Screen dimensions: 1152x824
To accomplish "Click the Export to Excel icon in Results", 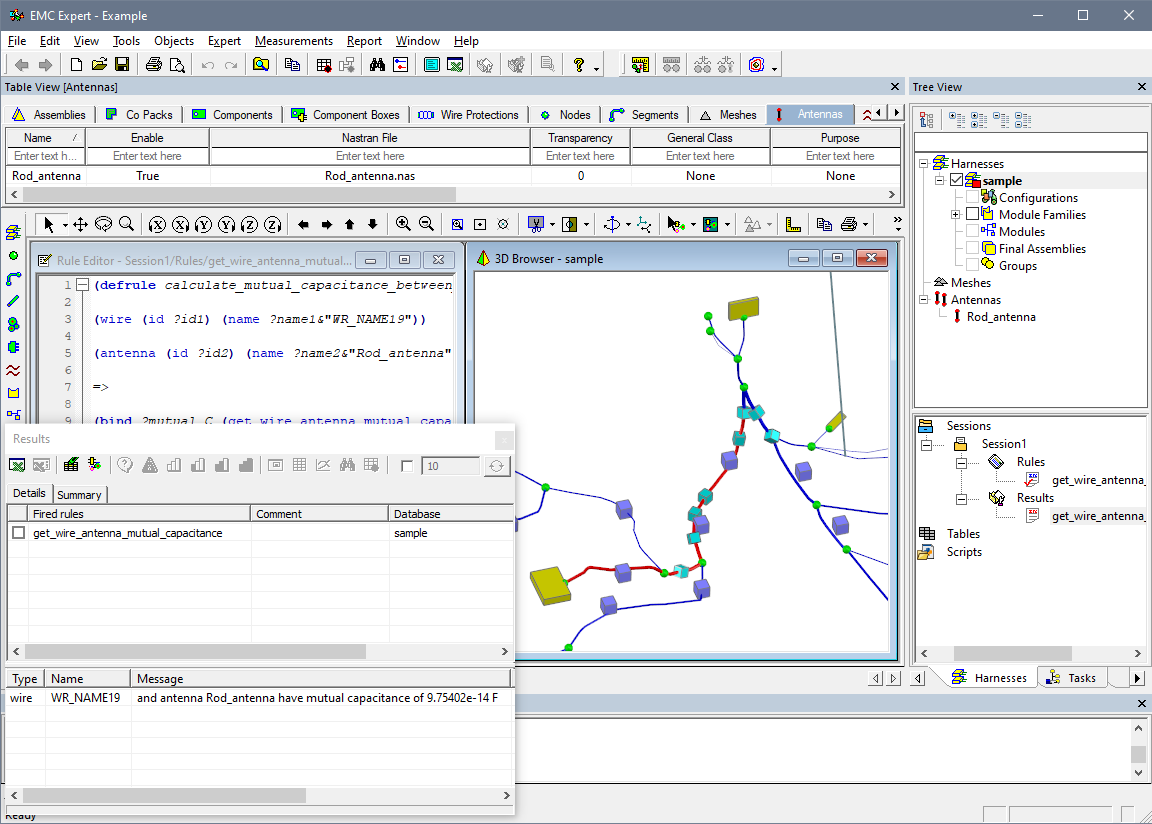I will pos(17,465).
